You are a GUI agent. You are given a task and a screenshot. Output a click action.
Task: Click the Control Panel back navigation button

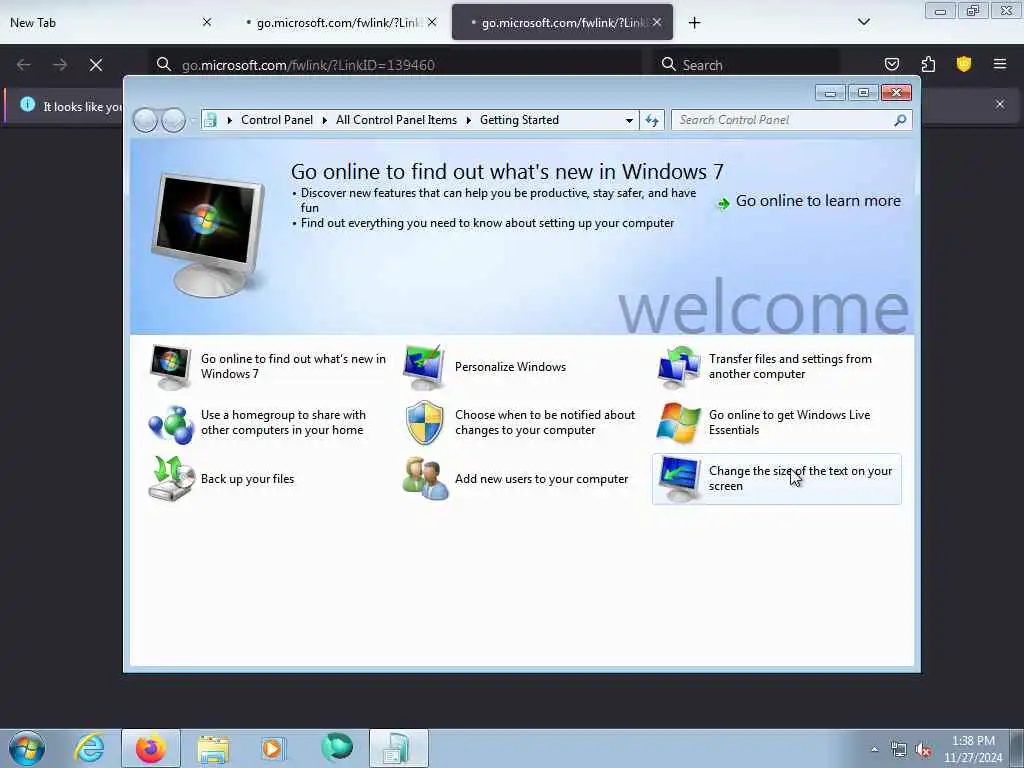pos(145,120)
